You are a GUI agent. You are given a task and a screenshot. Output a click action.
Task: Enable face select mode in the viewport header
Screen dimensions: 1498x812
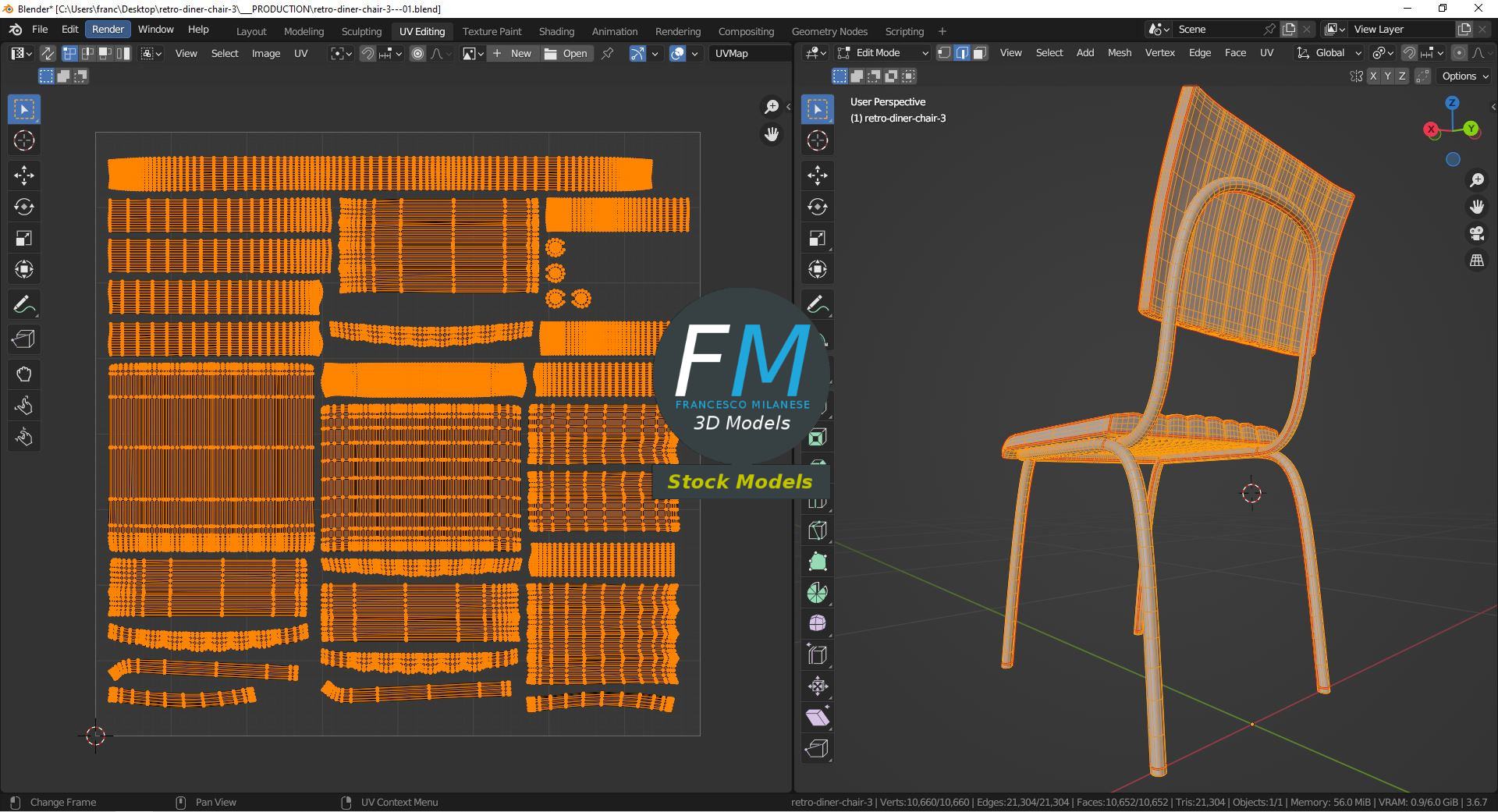[x=980, y=52]
